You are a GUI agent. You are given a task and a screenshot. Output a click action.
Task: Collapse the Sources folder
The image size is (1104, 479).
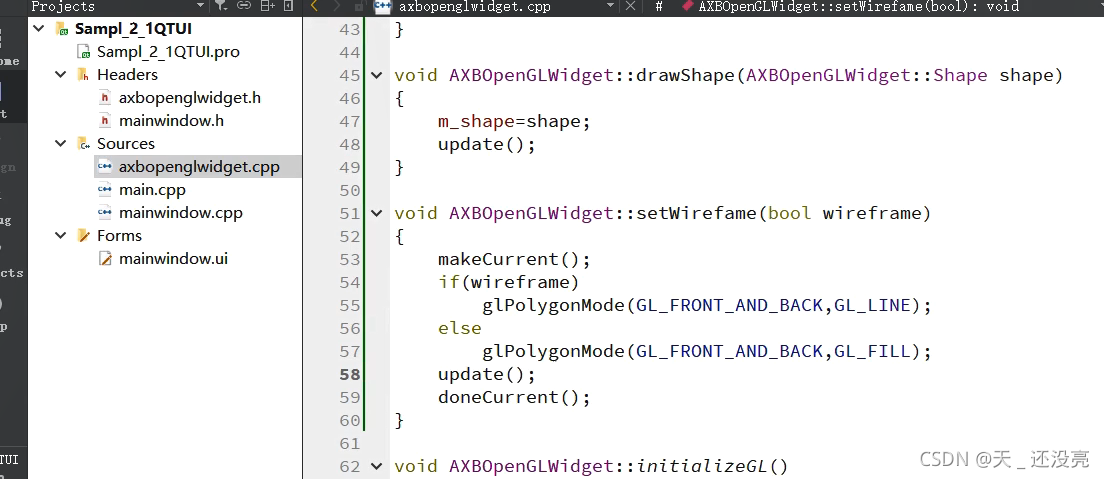tap(61, 144)
